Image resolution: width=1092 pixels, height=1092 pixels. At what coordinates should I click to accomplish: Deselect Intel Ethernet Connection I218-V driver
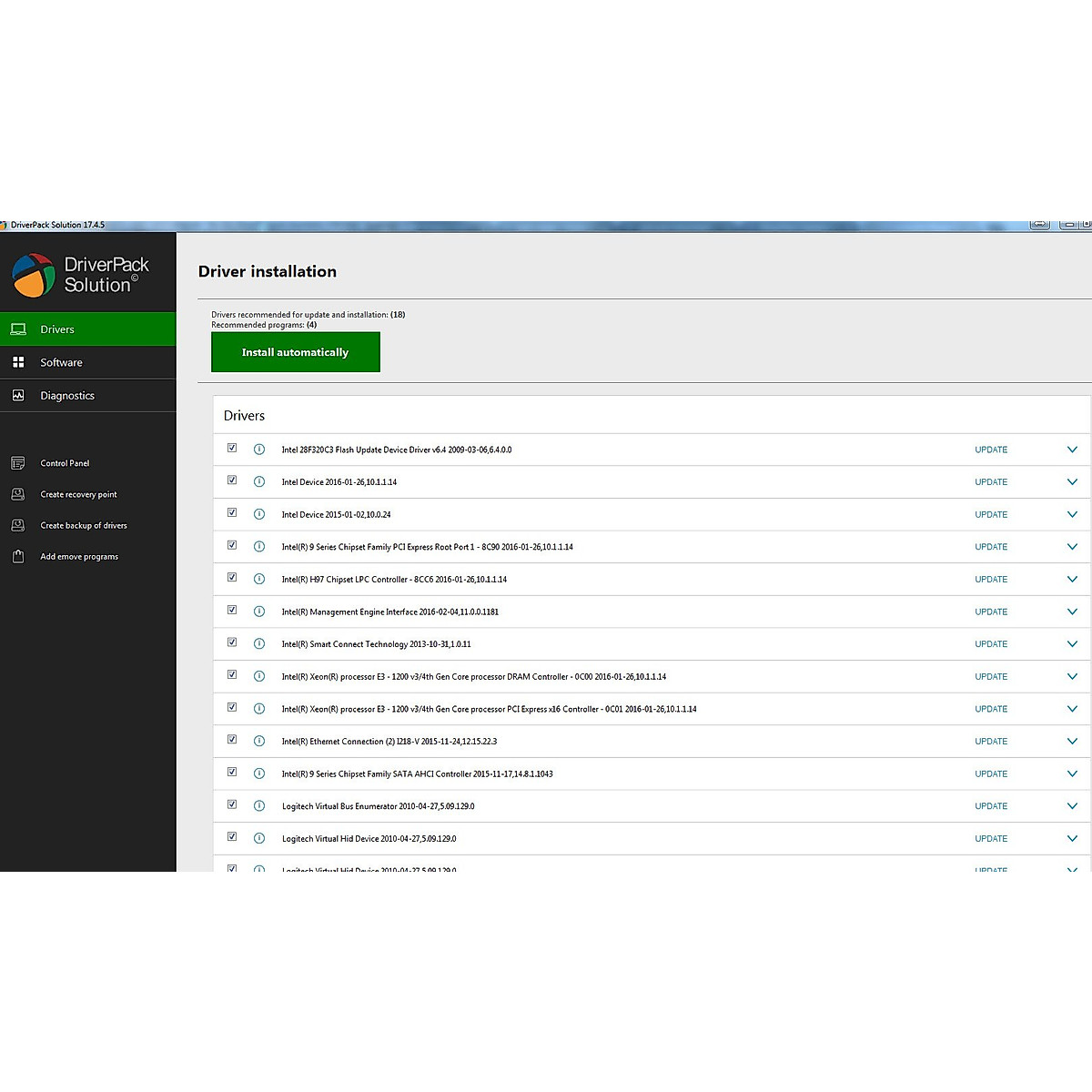[x=232, y=740]
